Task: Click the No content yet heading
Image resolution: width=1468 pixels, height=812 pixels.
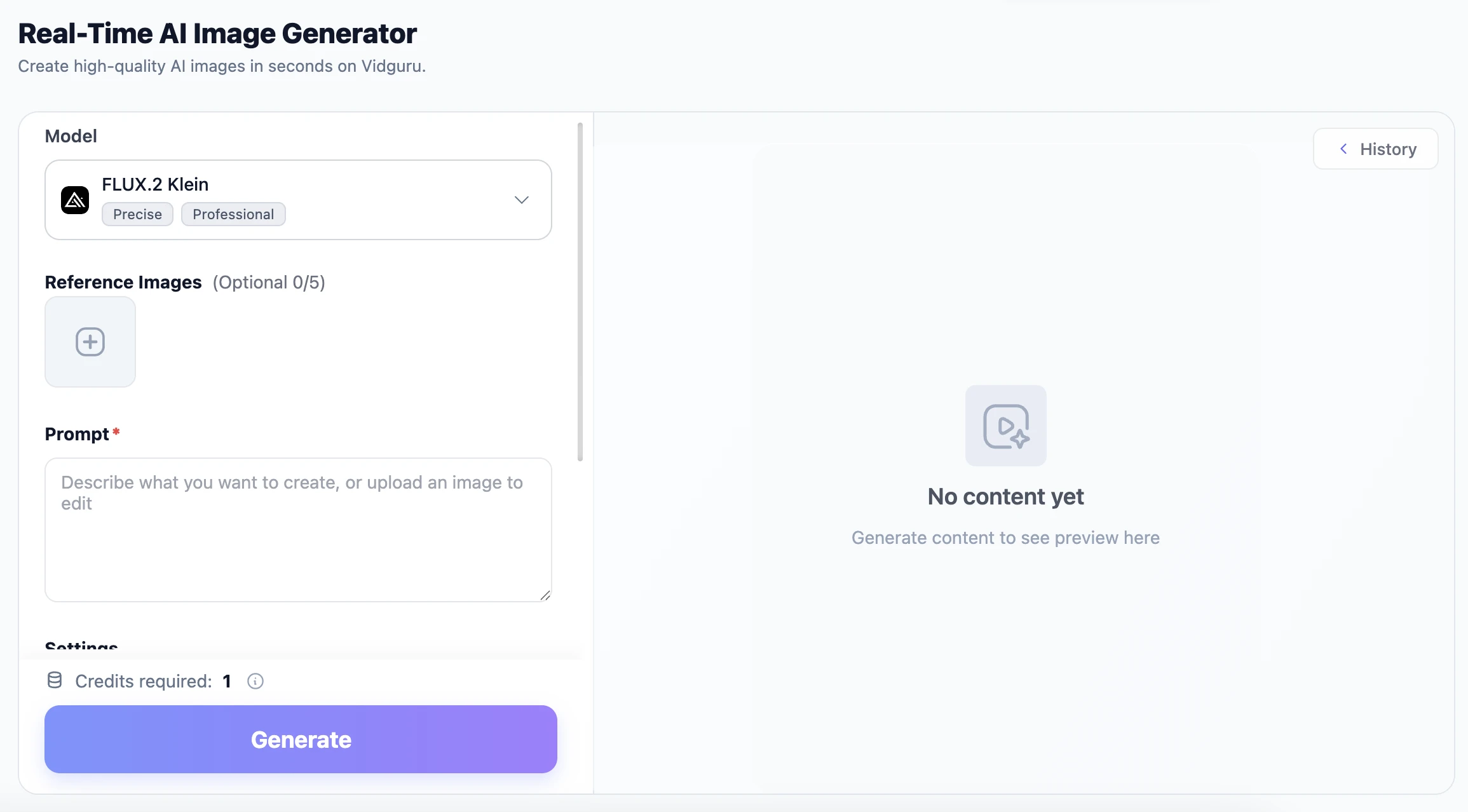Action: click(x=1005, y=496)
